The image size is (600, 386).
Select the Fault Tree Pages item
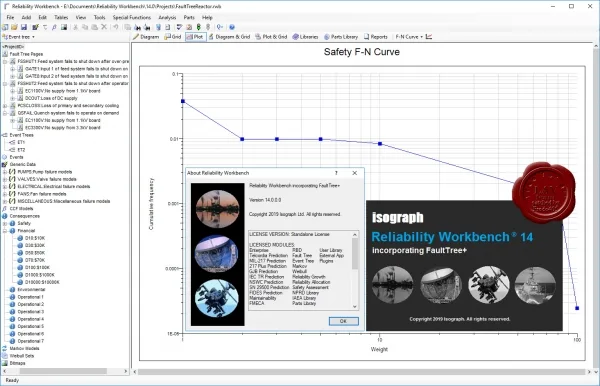coord(26,54)
